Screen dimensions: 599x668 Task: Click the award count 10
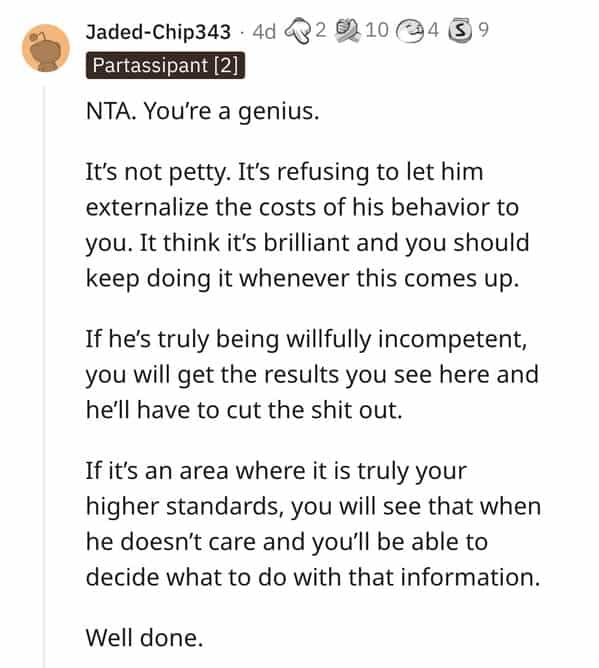coord(377,30)
